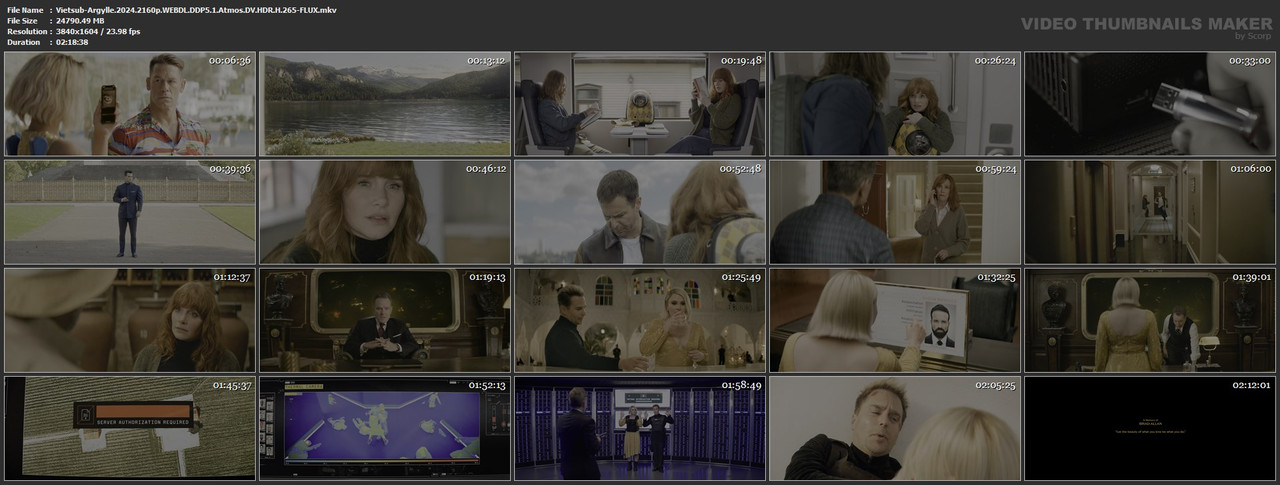Click the thumbnail timestamped 00:26:24

pyautogui.click(x=895, y=104)
